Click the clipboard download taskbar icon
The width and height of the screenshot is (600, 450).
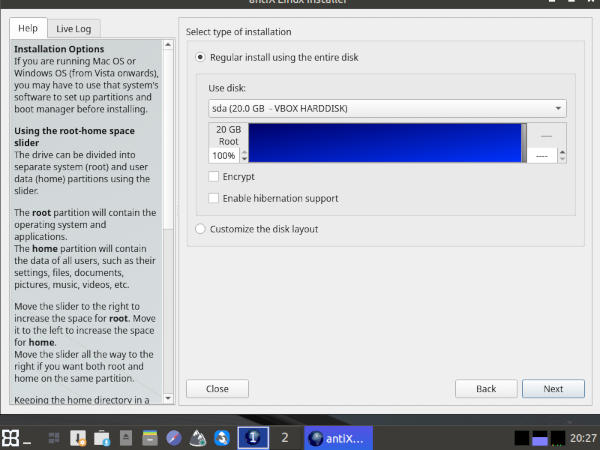click(101, 437)
